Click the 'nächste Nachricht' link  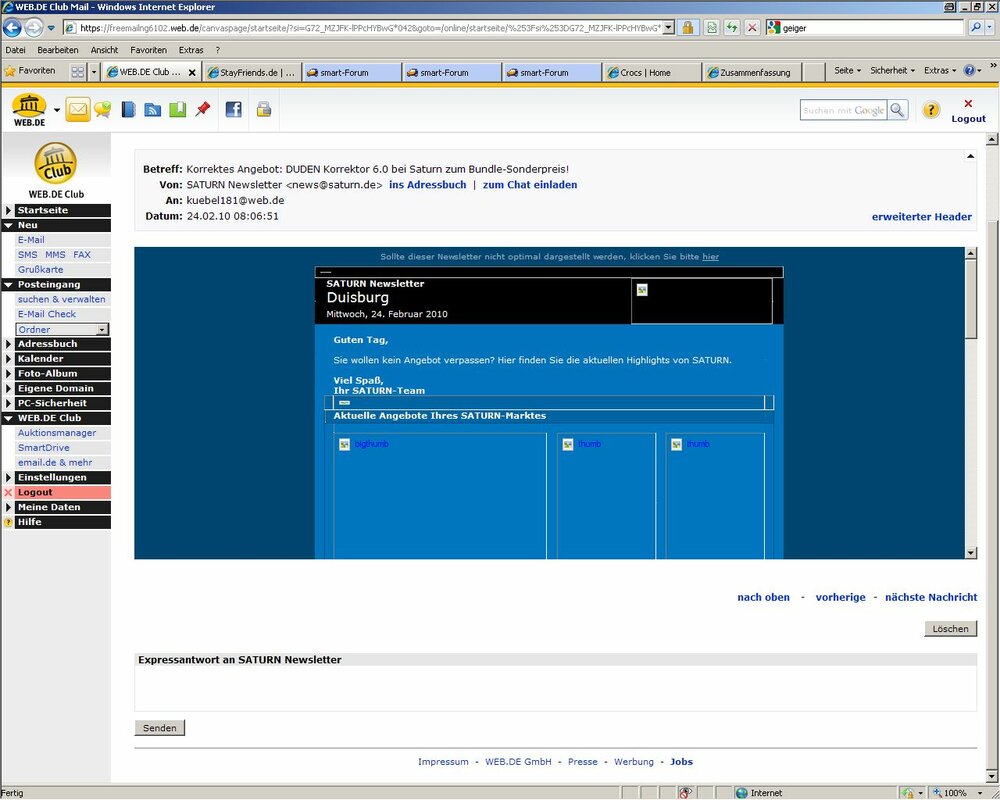pyautogui.click(x=930, y=597)
